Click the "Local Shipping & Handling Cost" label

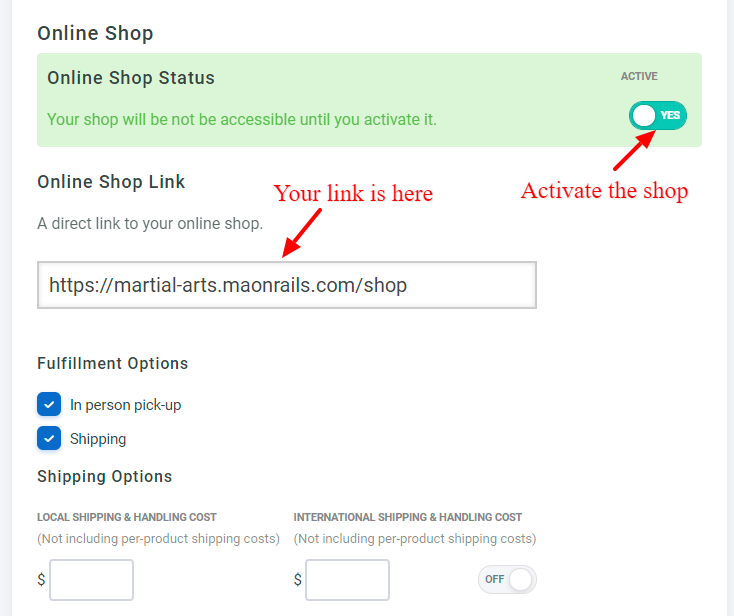[x=127, y=517]
